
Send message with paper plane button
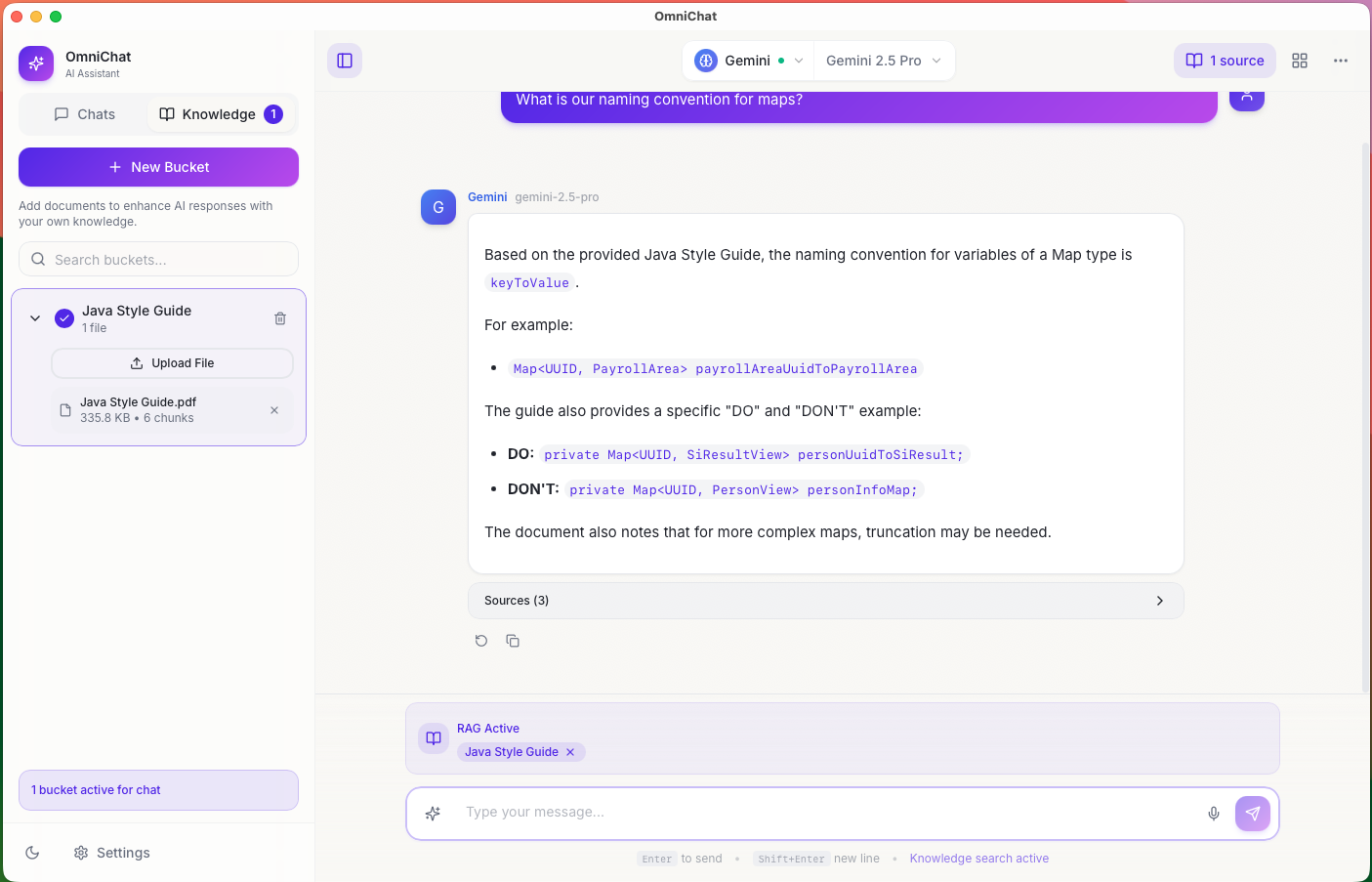(1252, 814)
